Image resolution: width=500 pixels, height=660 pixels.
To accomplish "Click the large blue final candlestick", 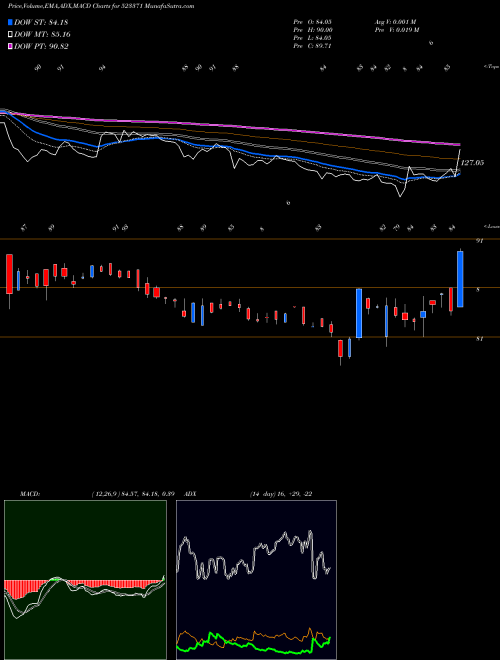I will 460,279.
